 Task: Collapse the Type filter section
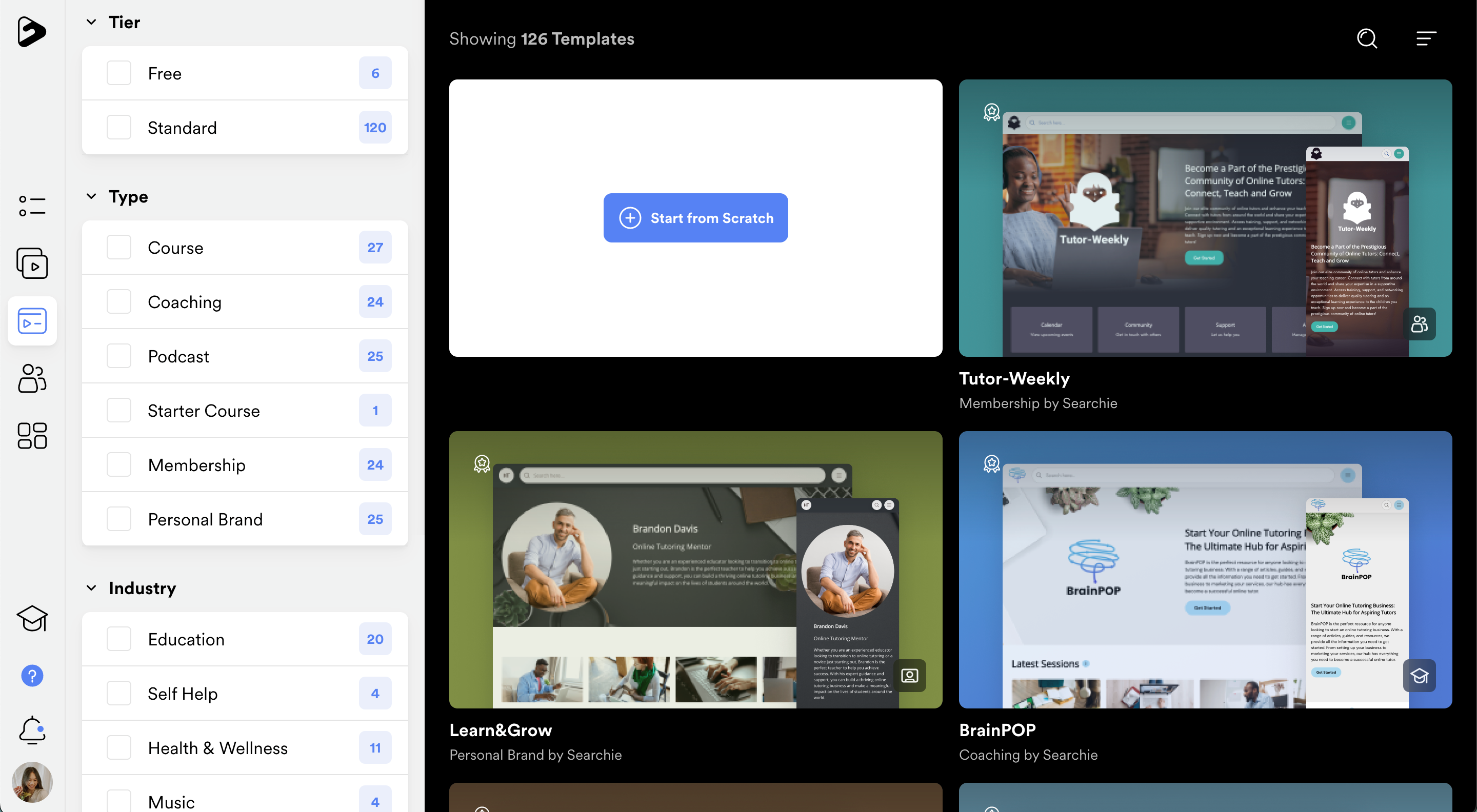tap(91, 196)
